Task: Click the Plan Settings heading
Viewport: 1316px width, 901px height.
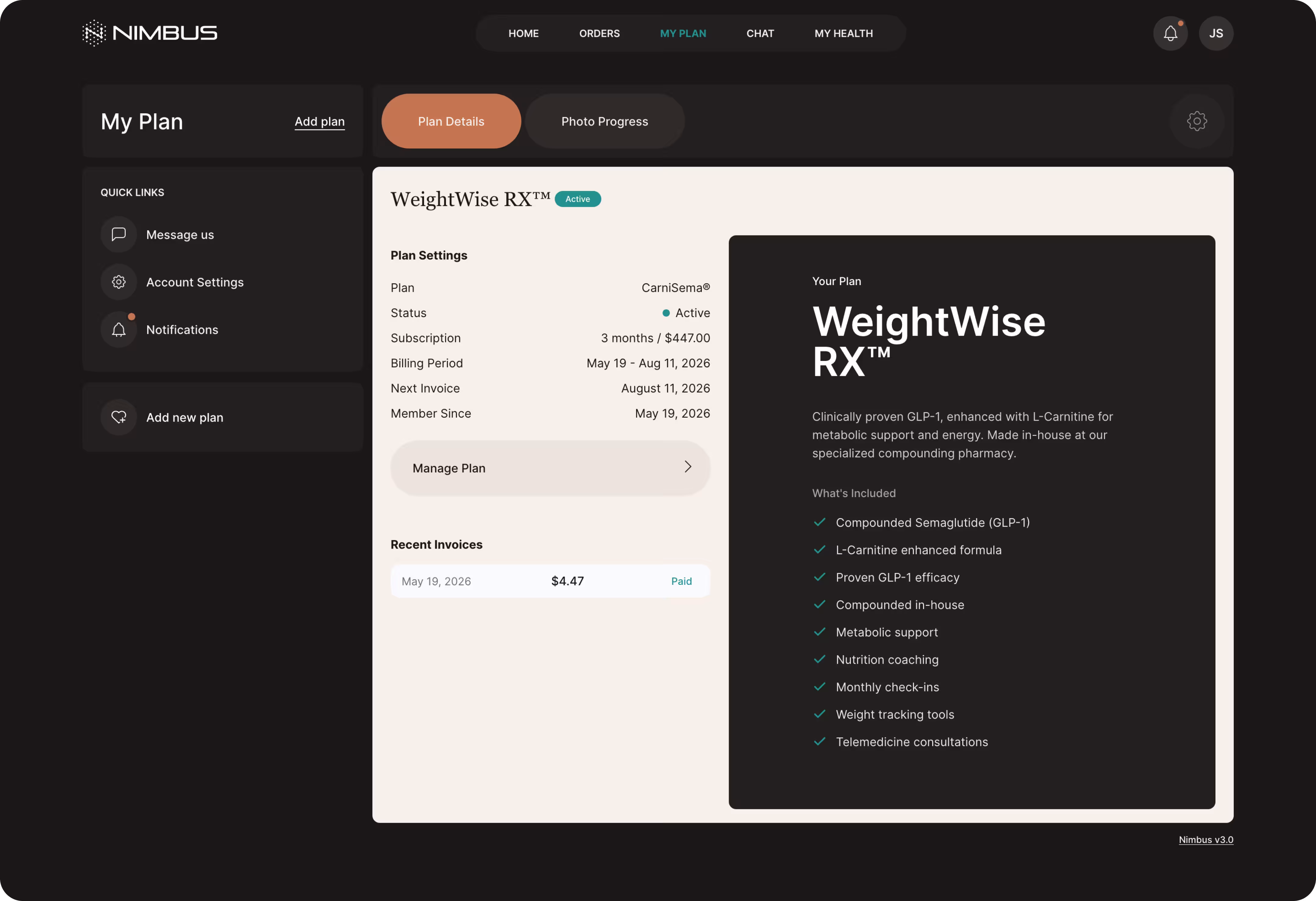Action: click(429, 256)
